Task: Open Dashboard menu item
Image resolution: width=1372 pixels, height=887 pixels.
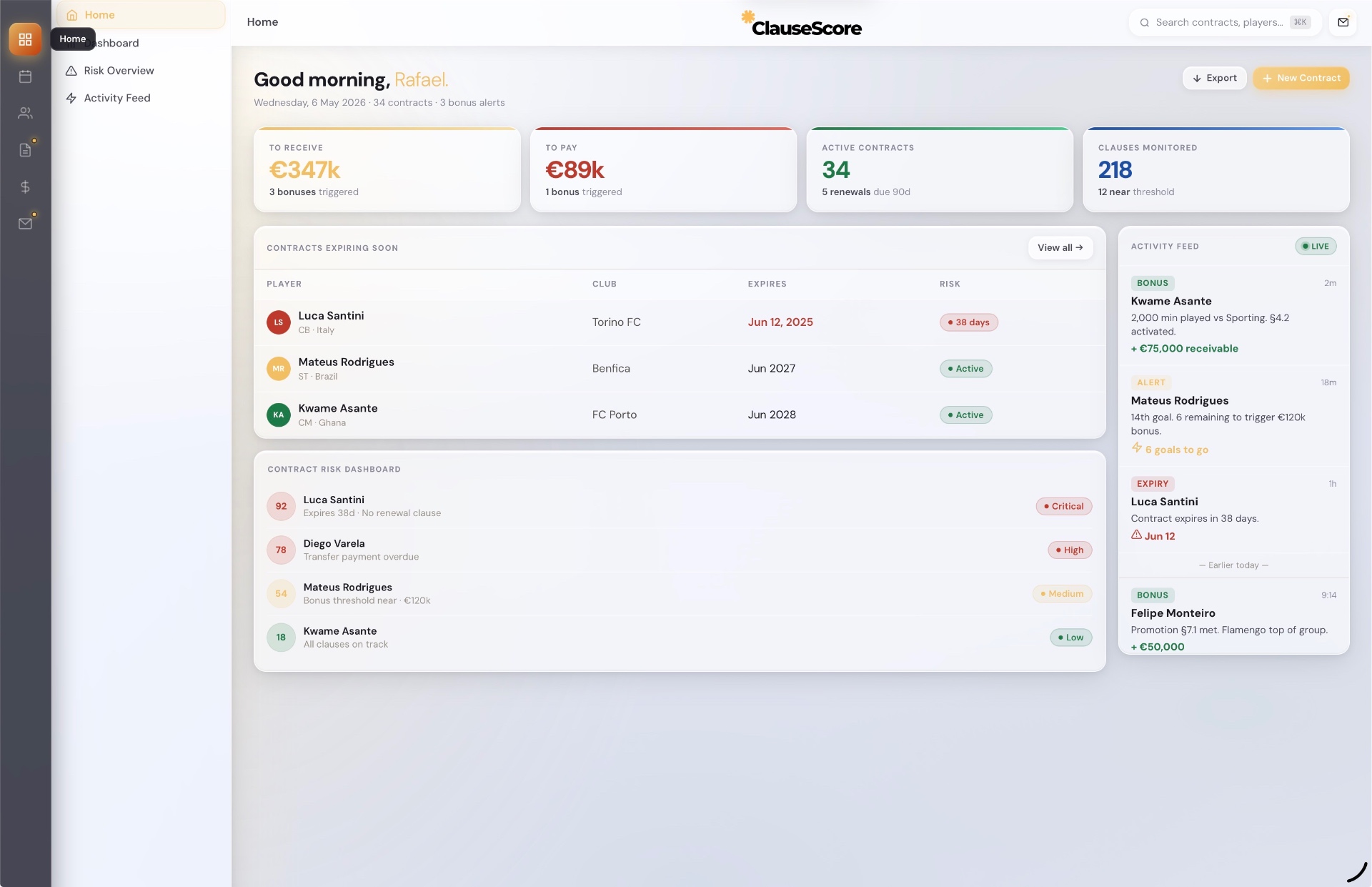Action: click(141, 43)
